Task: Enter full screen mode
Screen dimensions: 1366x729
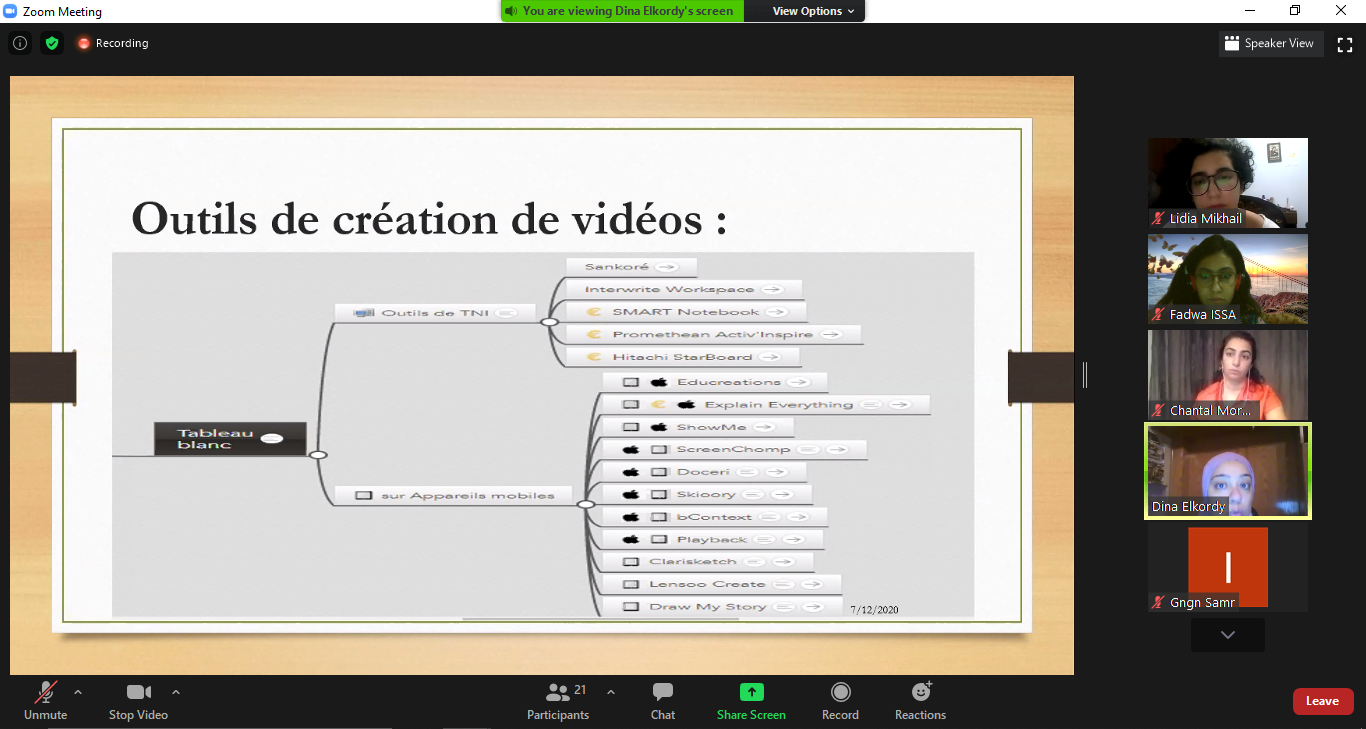Action: [x=1345, y=43]
